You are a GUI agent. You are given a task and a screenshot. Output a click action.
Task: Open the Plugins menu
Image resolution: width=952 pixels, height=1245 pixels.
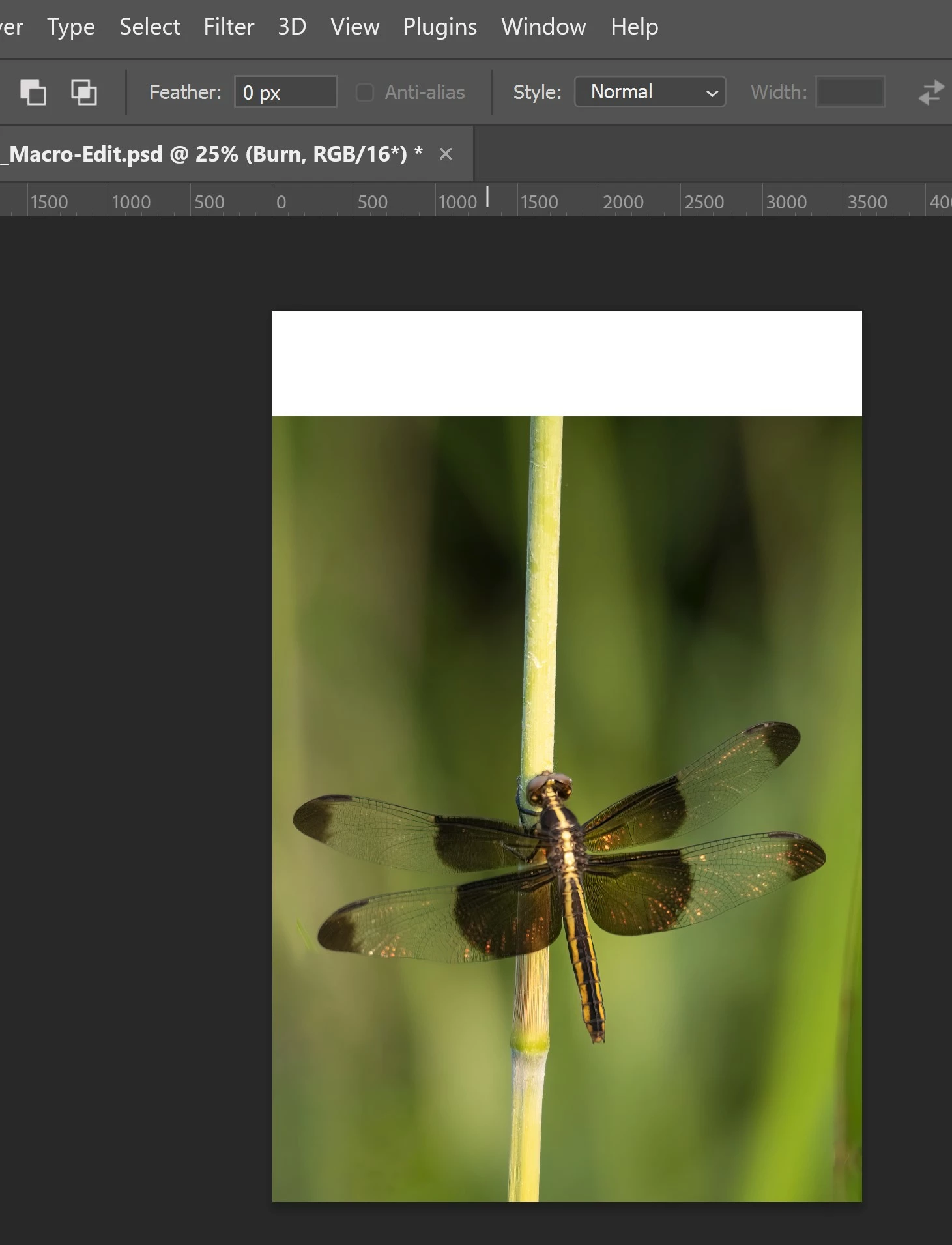pyautogui.click(x=440, y=27)
